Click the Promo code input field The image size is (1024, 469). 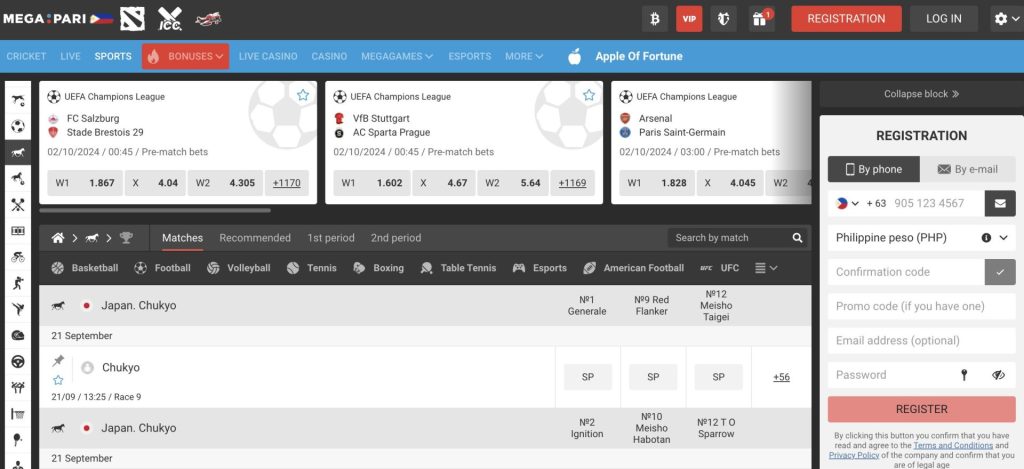[x=921, y=306]
